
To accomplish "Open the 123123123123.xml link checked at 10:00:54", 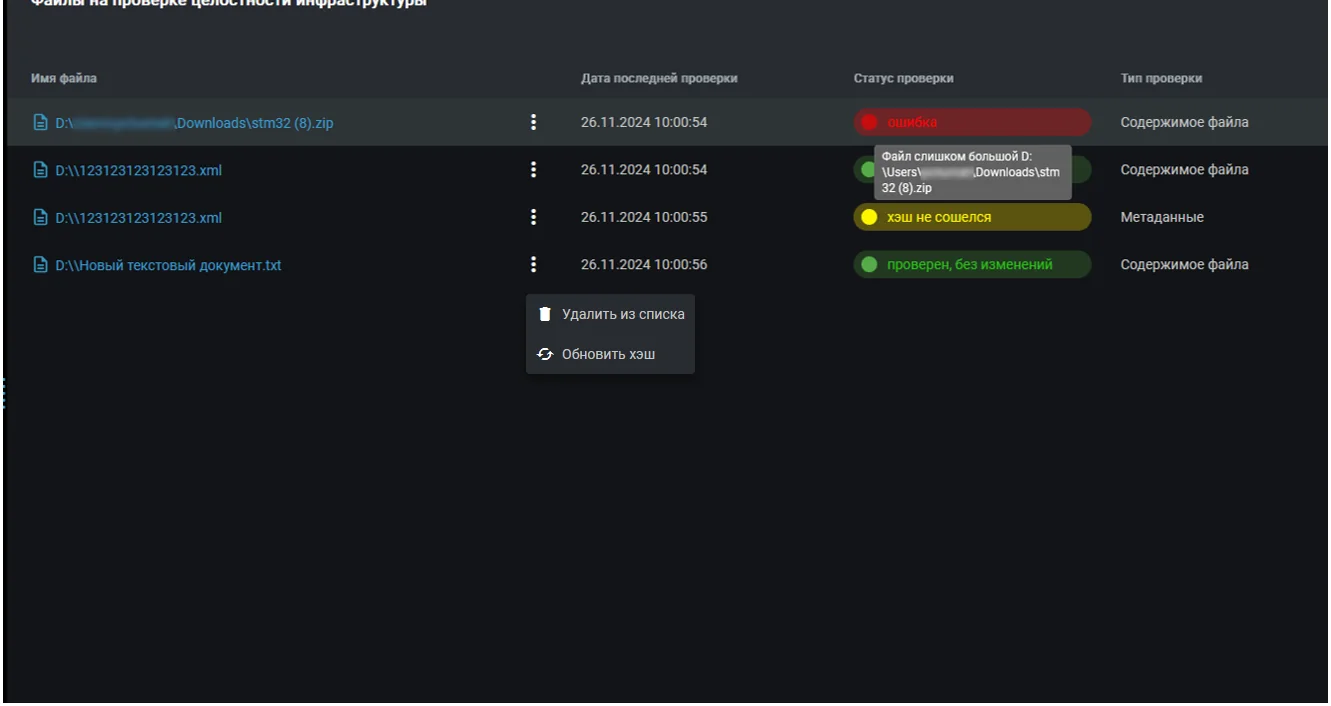I will (138, 171).
